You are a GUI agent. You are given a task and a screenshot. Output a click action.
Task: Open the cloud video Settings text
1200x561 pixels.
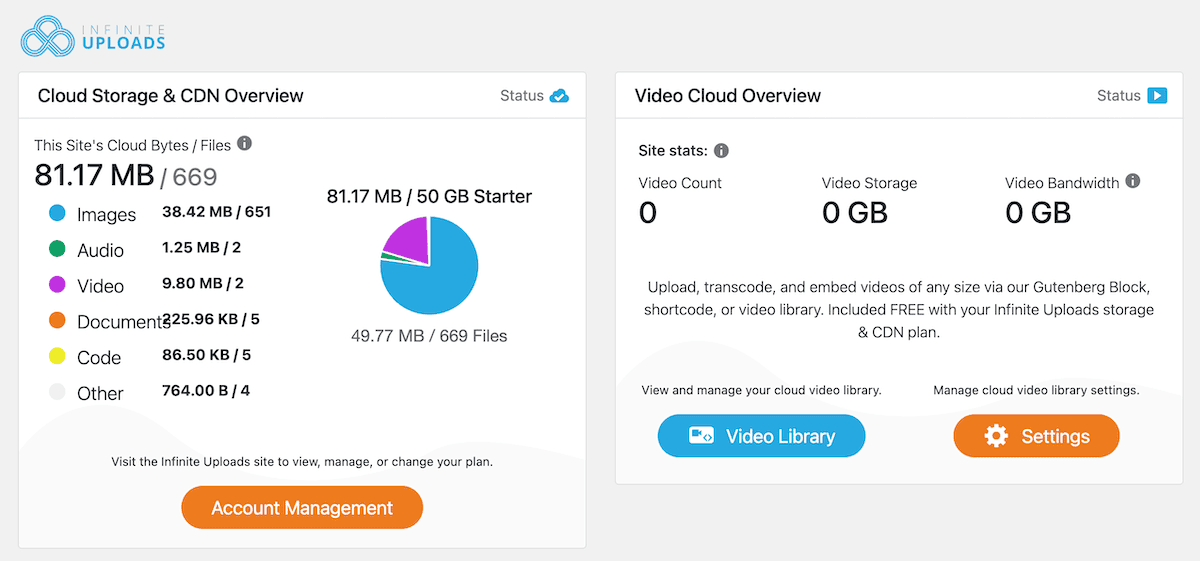point(1055,436)
